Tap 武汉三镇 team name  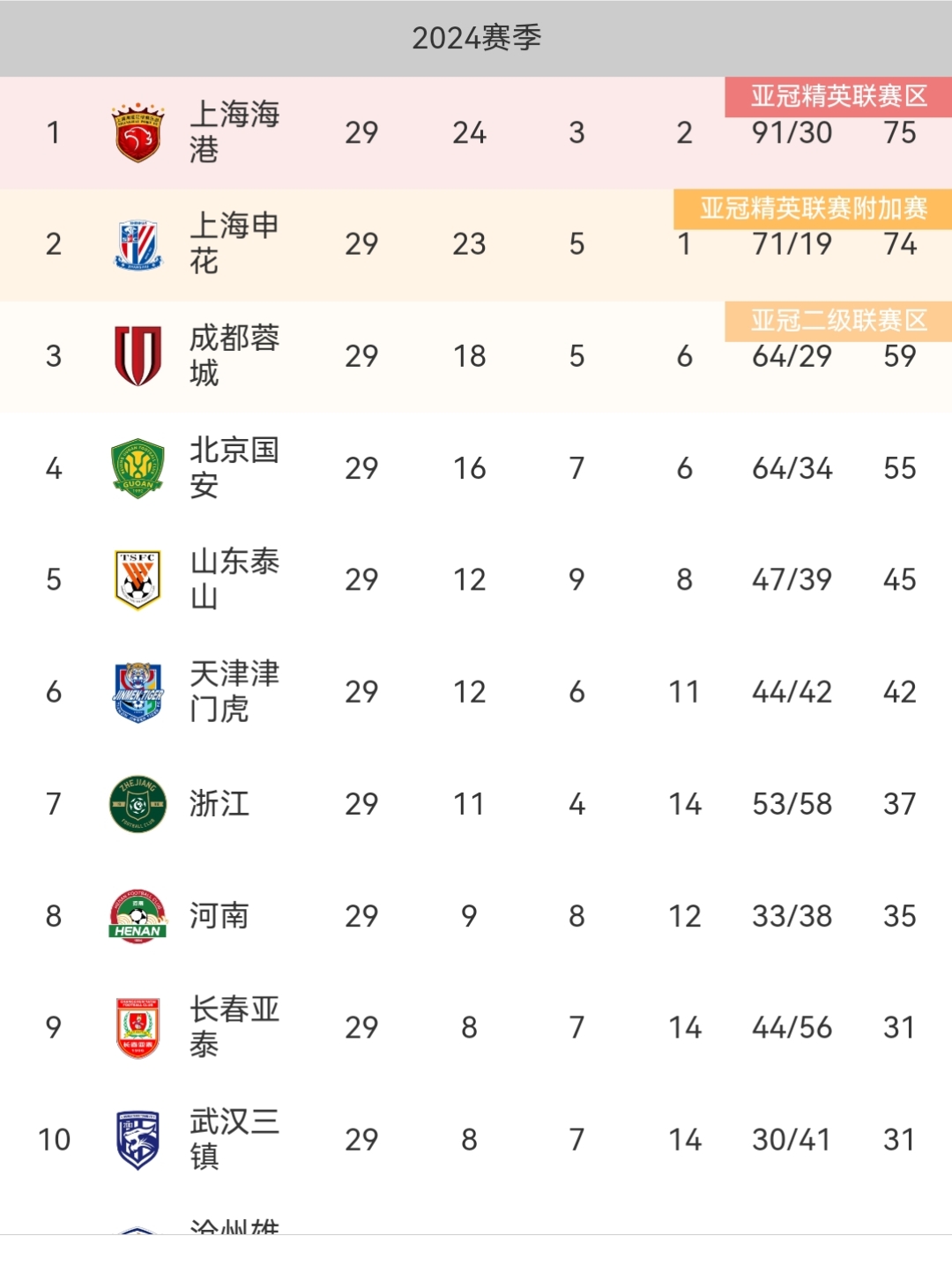(x=234, y=1139)
